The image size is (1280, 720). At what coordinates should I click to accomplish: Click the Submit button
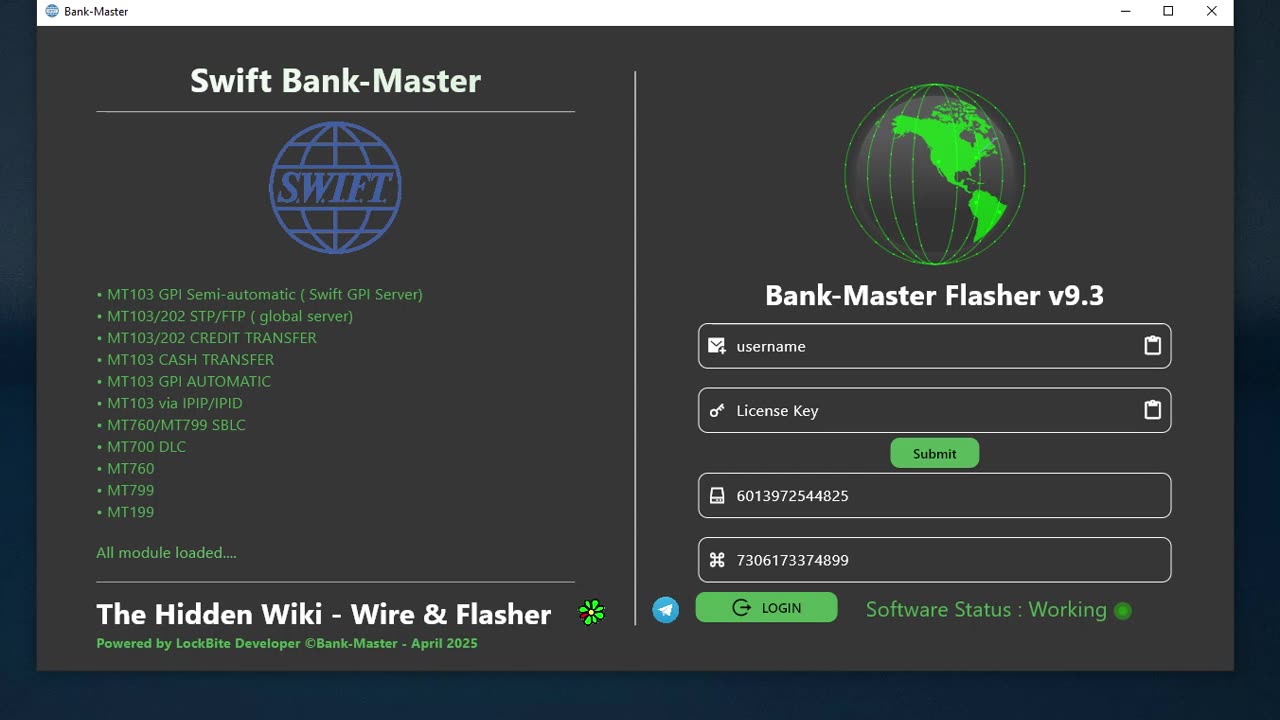click(x=935, y=453)
